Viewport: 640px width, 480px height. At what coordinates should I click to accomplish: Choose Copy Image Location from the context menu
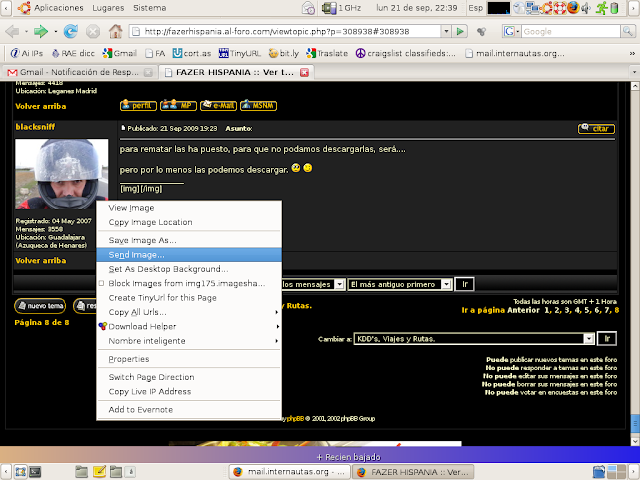point(189,222)
